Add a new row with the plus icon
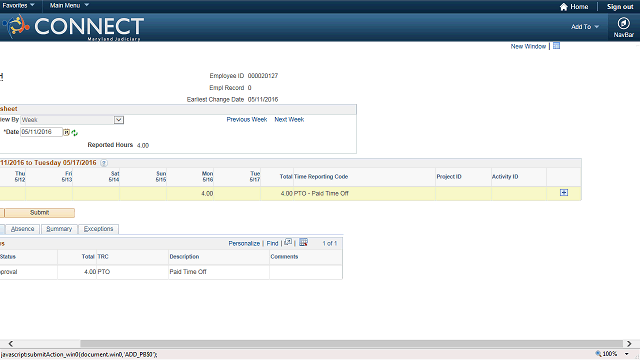The image size is (640, 360). (564, 193)
